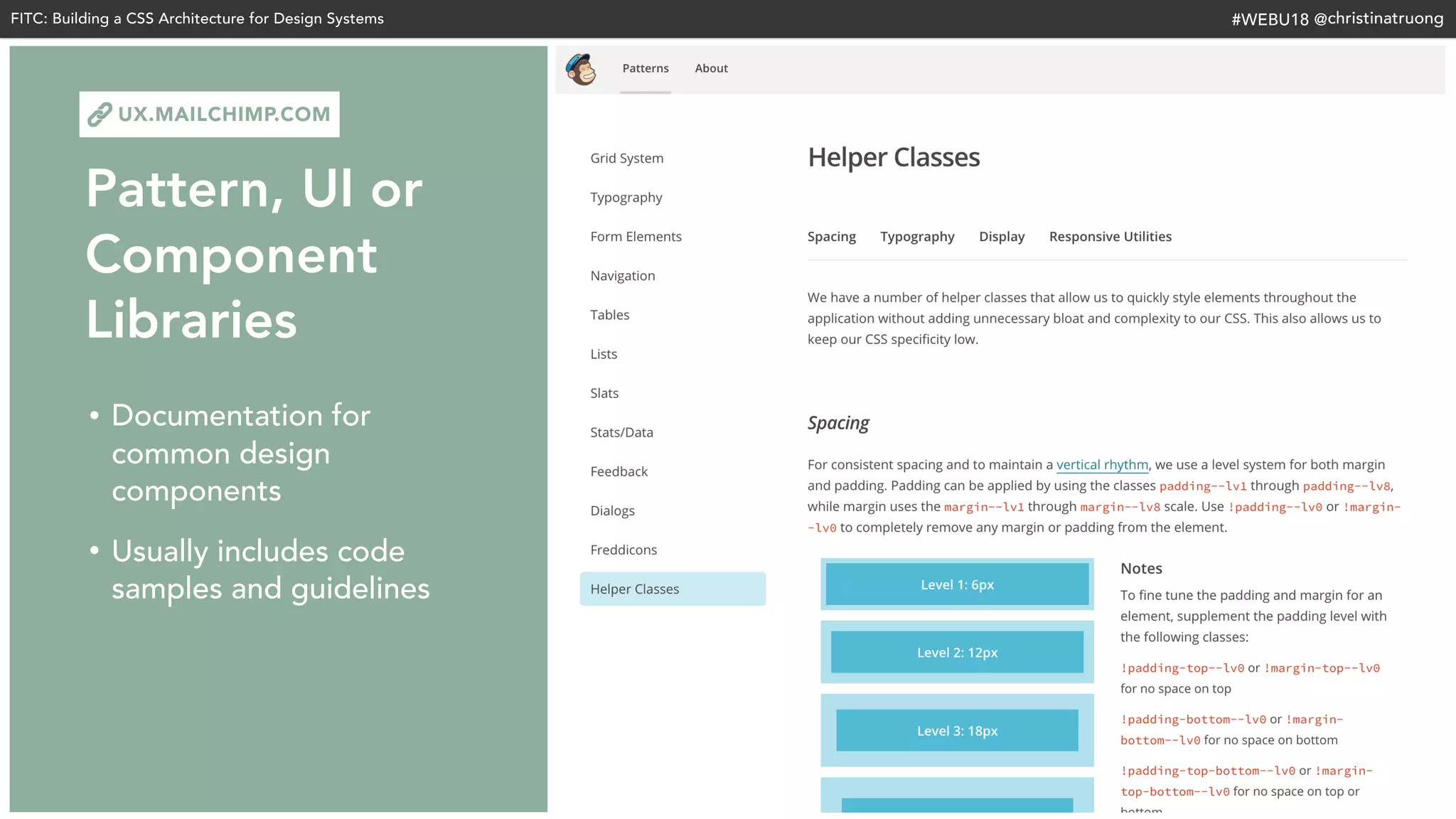Screen dimensions: 1456x819
Task: Click the FITC slide title in the header
Action: (197, 18)
